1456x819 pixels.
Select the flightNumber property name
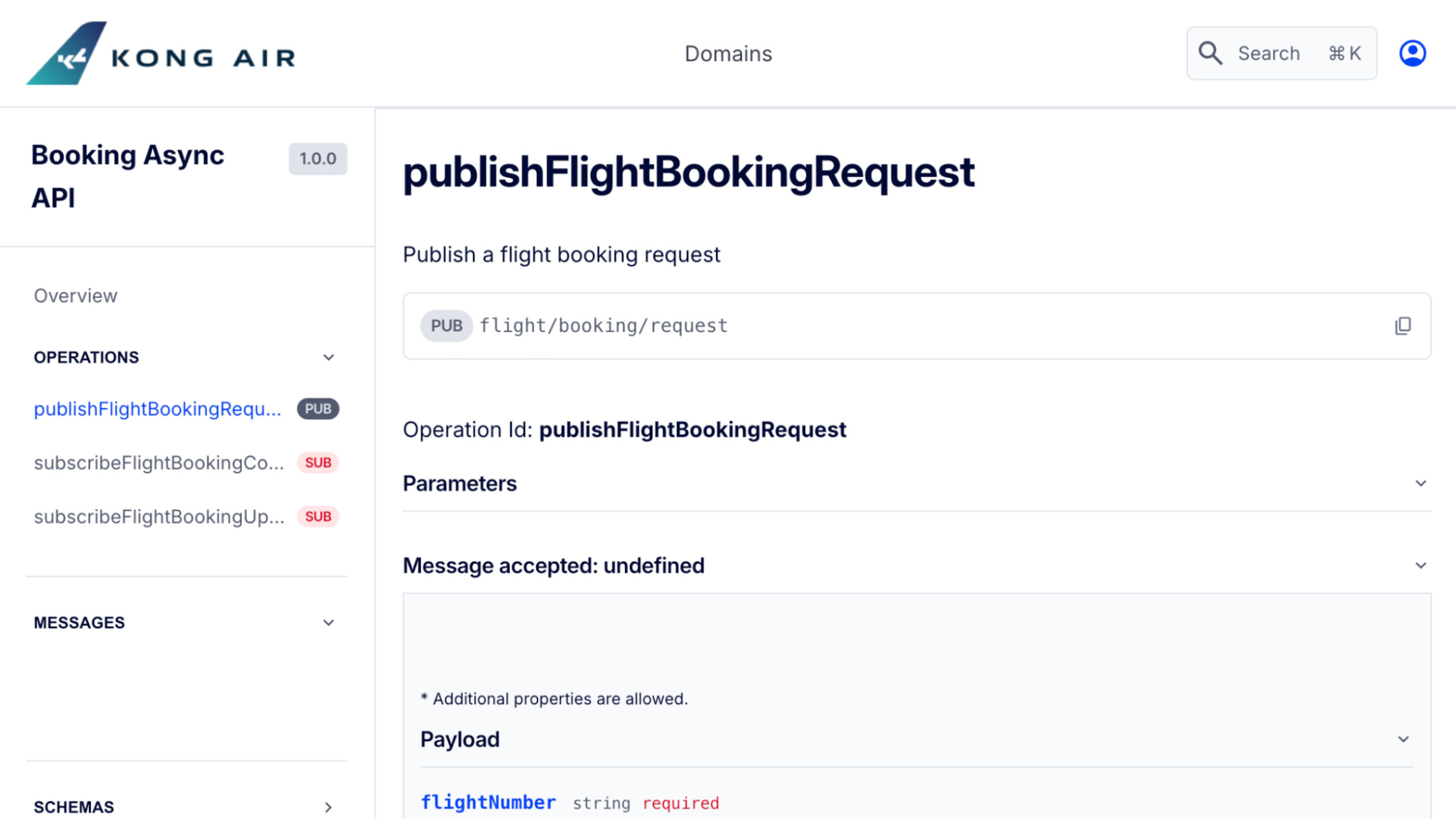[x=488, y=803]
